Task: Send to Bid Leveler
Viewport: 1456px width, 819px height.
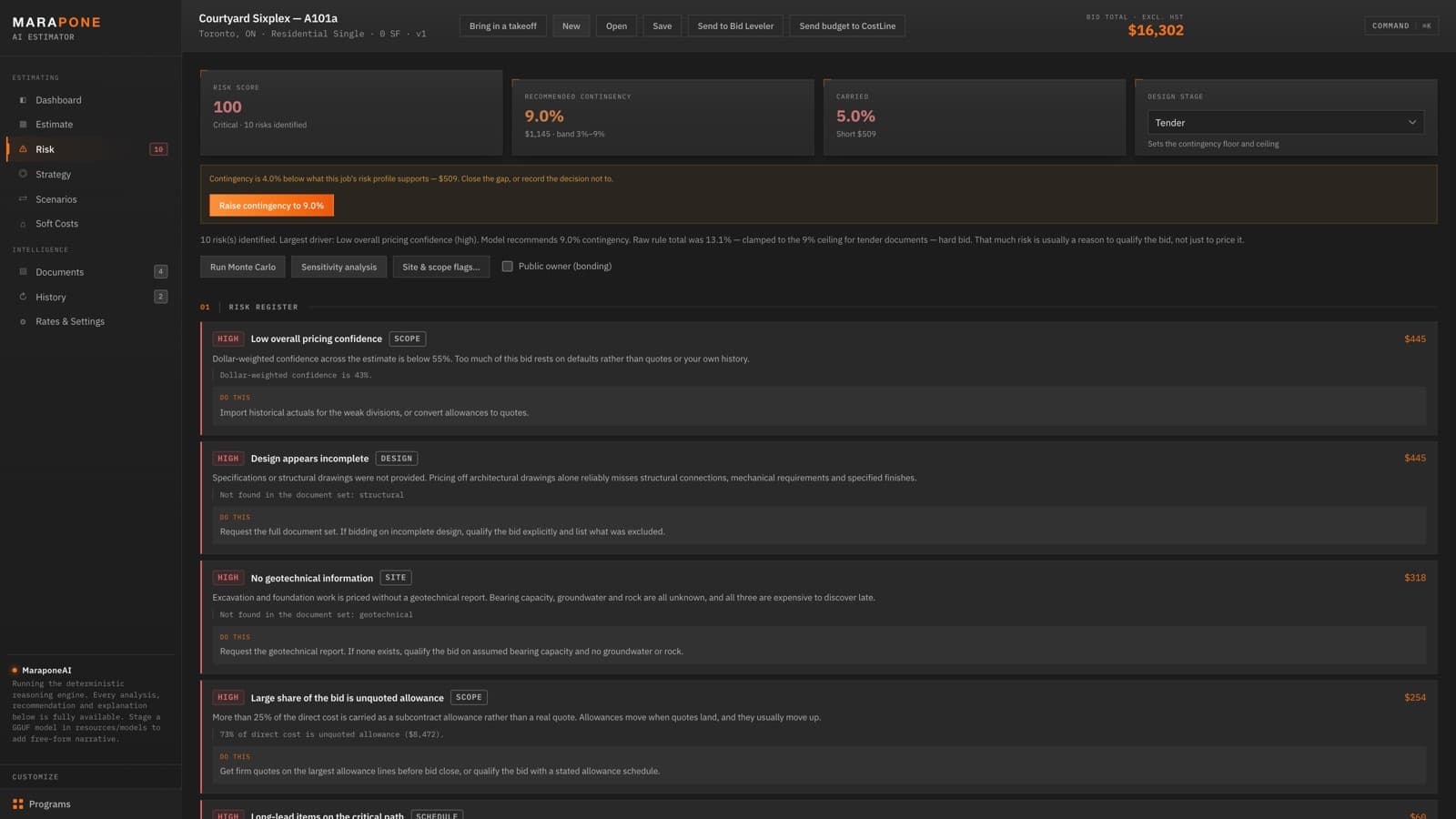Action: click(735, 26)
